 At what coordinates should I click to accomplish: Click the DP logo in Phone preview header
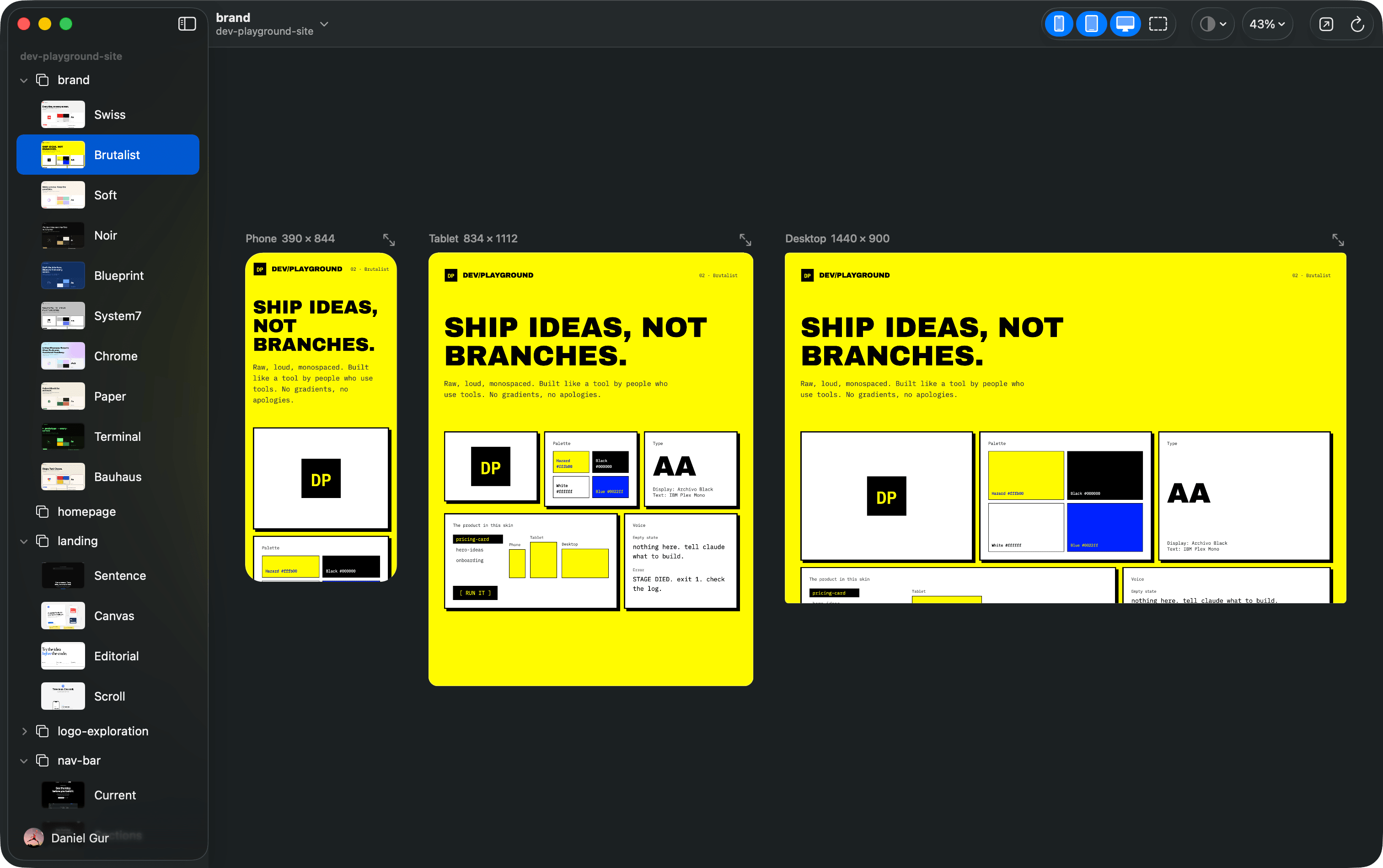pos(259,269)
